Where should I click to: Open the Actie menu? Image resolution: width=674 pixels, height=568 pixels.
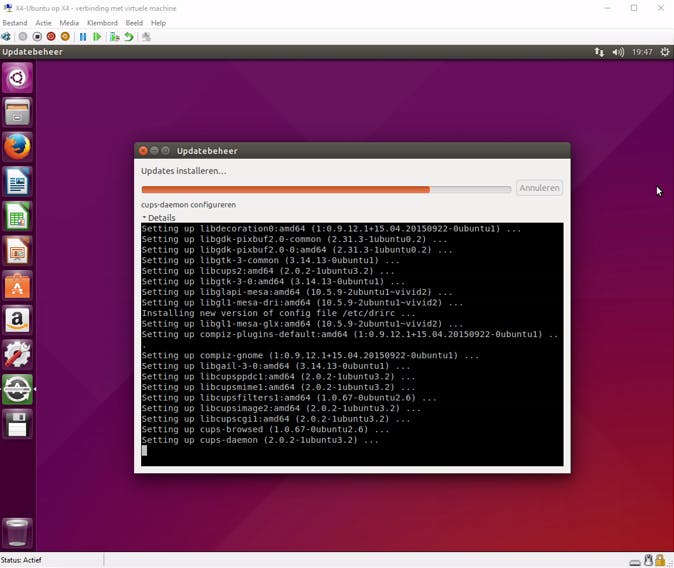43,23
